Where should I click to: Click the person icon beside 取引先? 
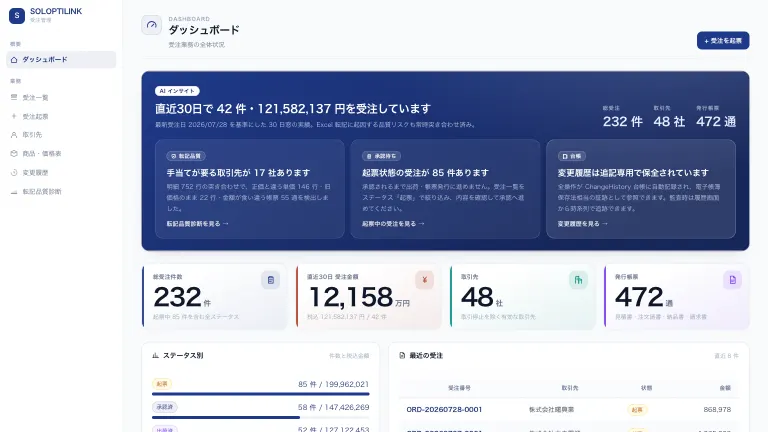click(x=14, y=135)
